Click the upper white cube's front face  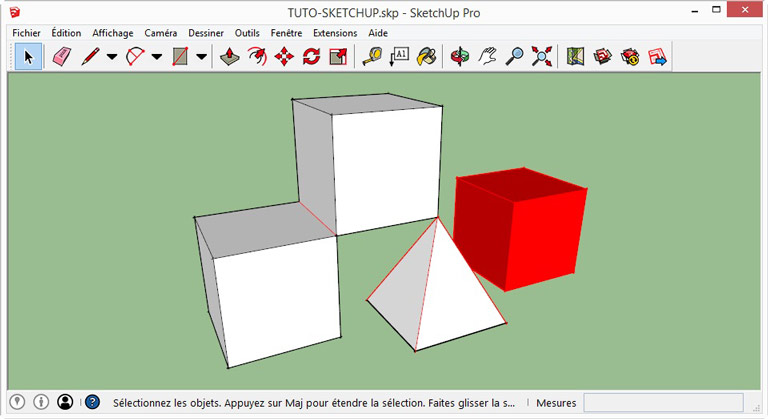[x=387, y=171]
